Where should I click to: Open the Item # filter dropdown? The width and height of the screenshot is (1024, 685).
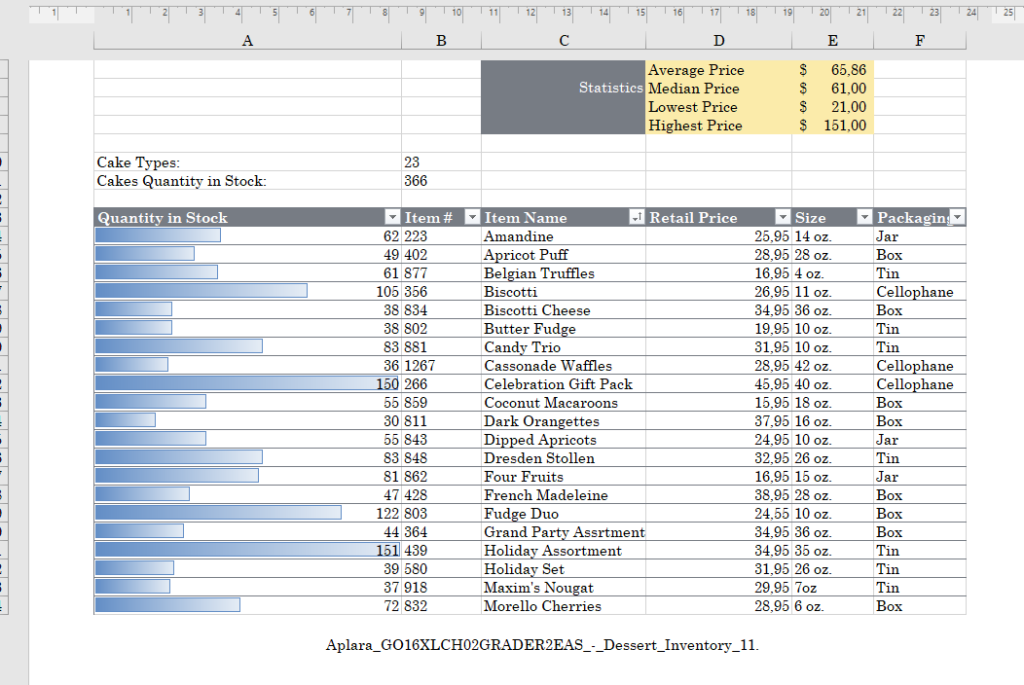point(472,218)
